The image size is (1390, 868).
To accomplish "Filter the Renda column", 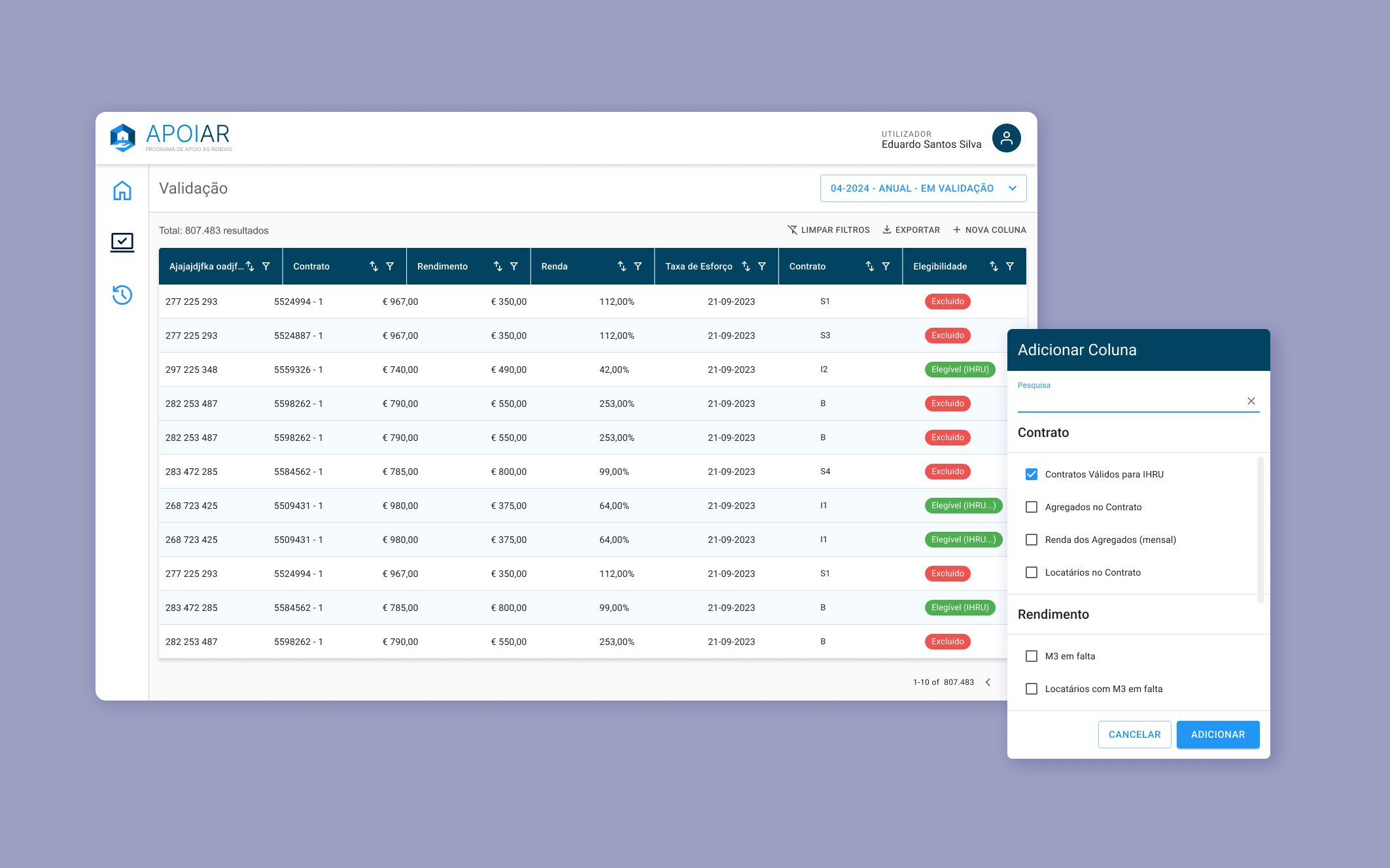I will tap(638, 266).
